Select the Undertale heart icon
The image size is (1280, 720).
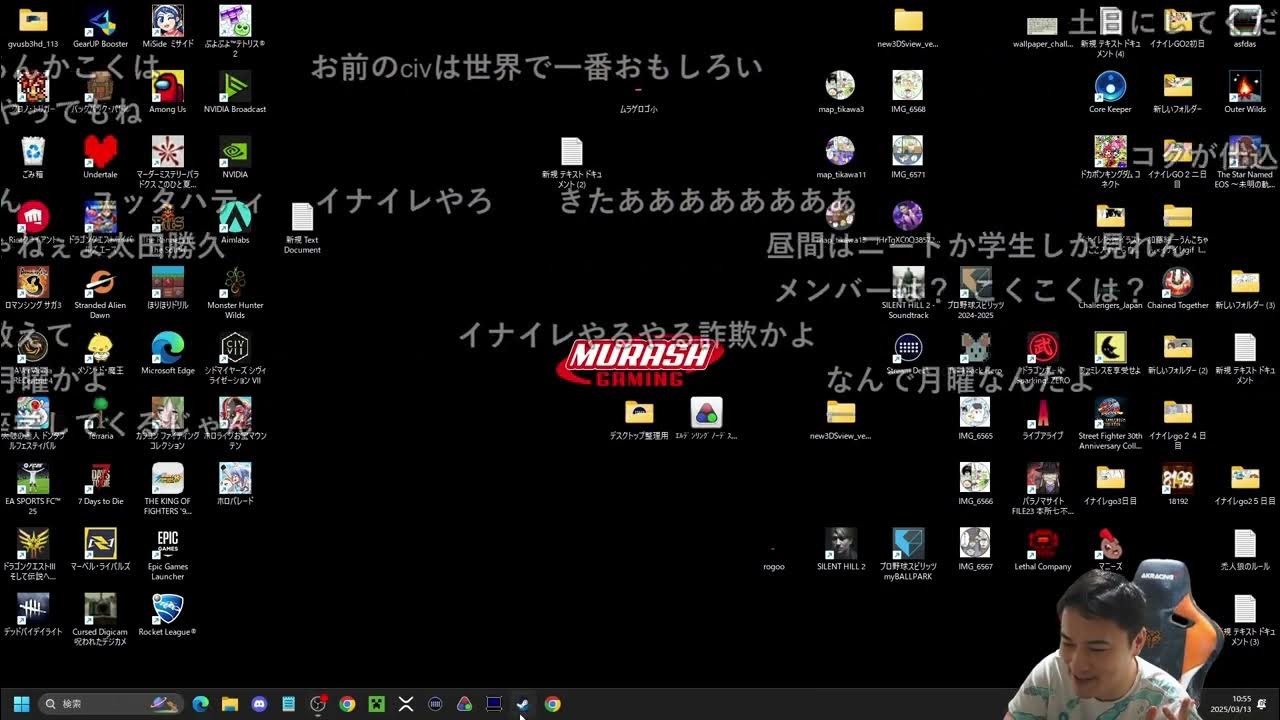tap(100, 152)
